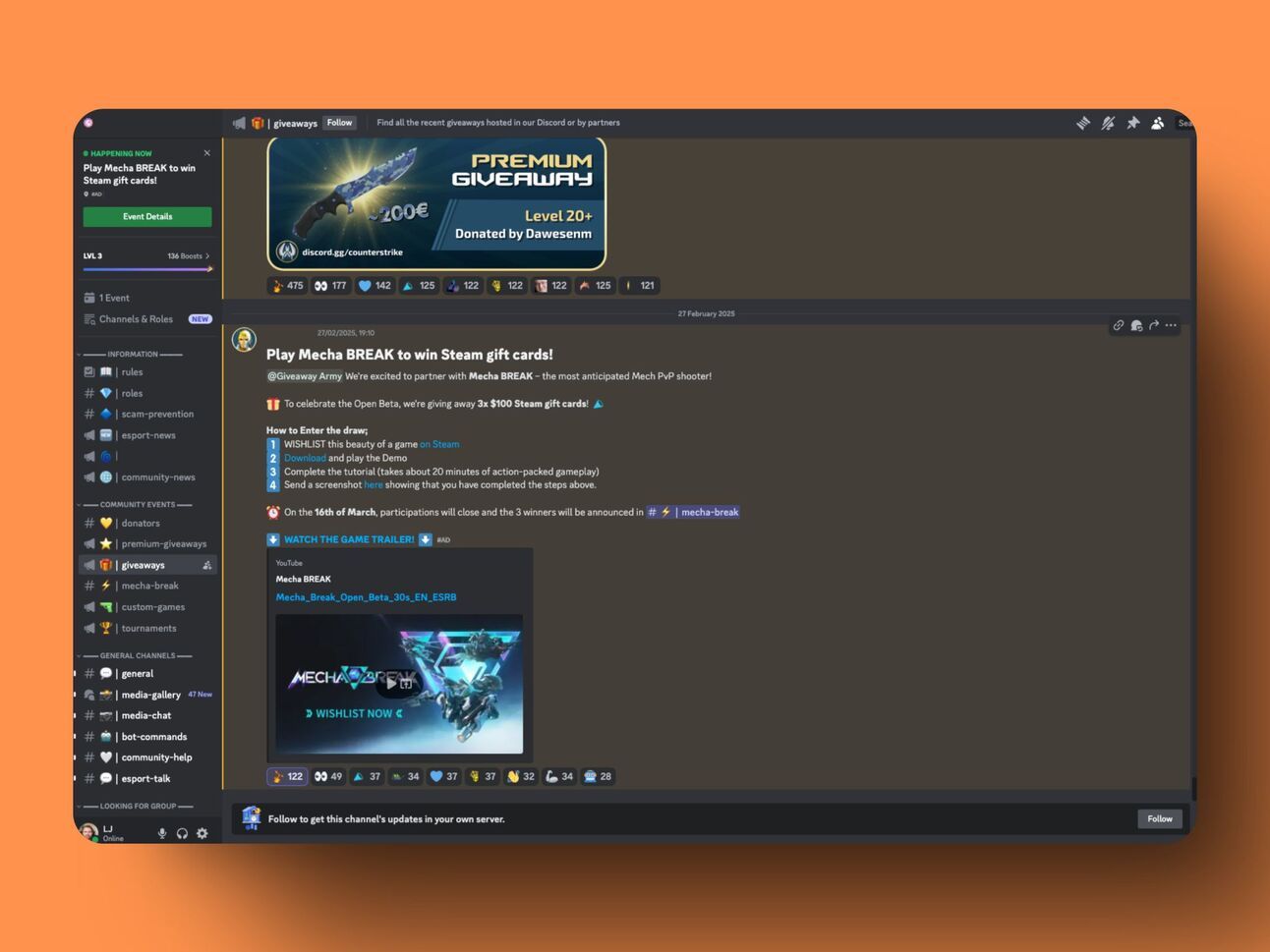Viewport: 1270px width, 952px height.
Task: Switch to the general channel
Action: click(147, 673)
